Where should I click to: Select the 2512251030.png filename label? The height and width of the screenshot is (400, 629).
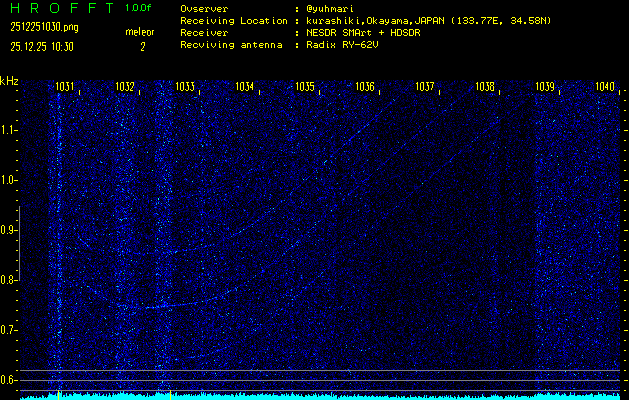coord(39,28)
